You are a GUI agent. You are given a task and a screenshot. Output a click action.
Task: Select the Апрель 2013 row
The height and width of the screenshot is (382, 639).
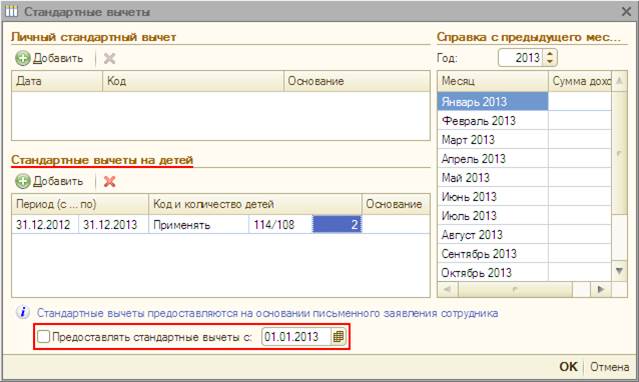click(524, 159)
